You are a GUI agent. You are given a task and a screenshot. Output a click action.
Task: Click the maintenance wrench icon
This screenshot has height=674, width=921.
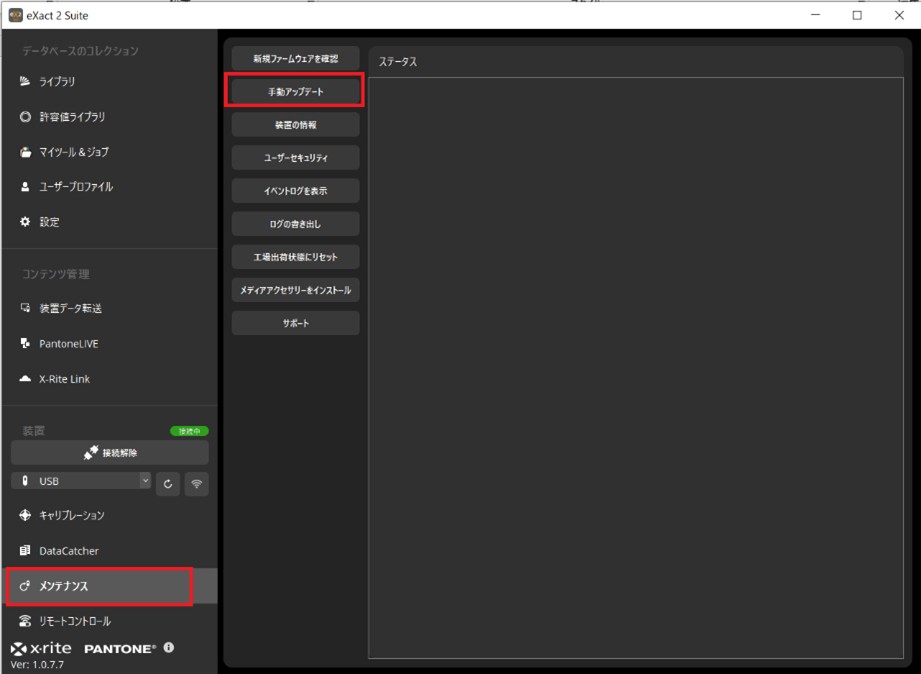click(25, 586)
